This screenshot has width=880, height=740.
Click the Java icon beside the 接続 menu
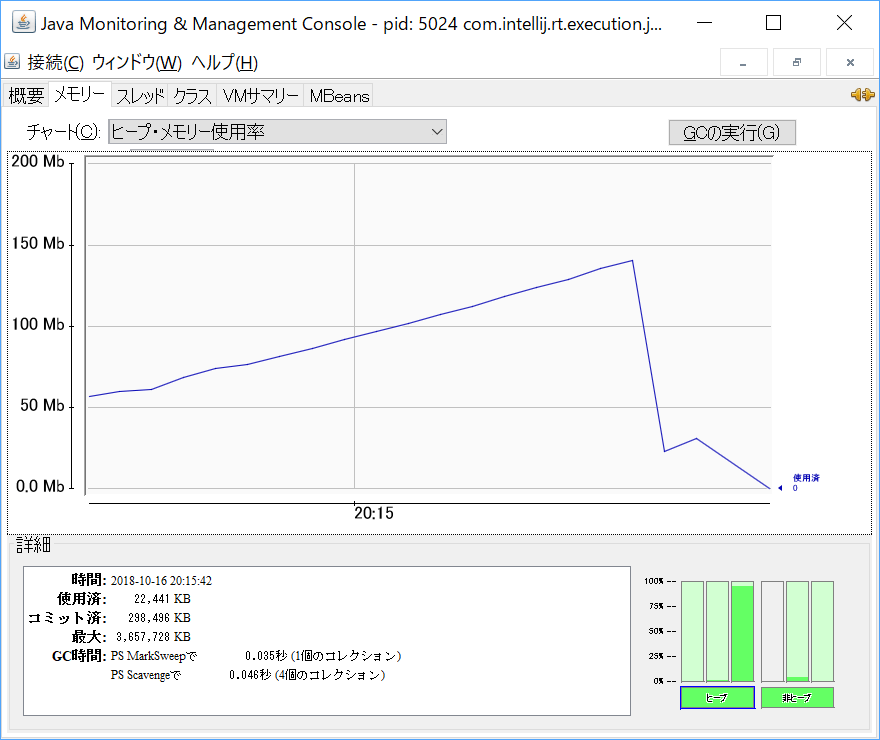point(13,63)
